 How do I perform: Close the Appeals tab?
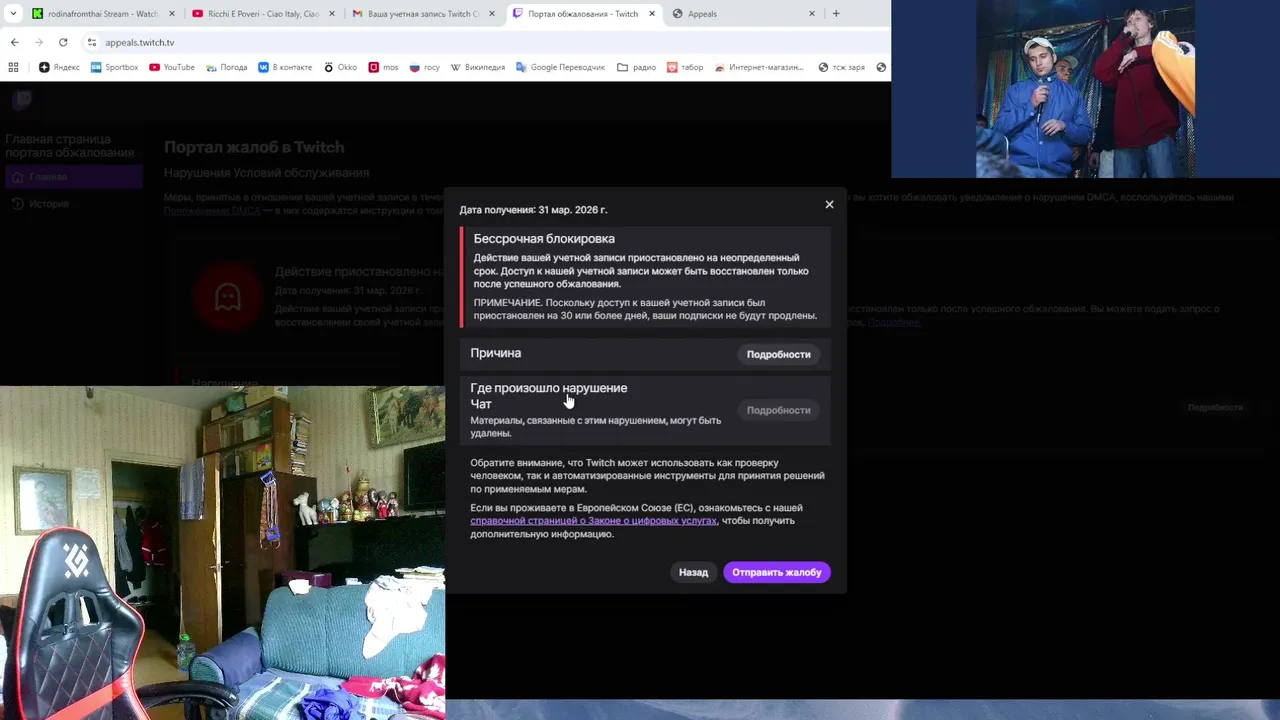pos(812,14)
